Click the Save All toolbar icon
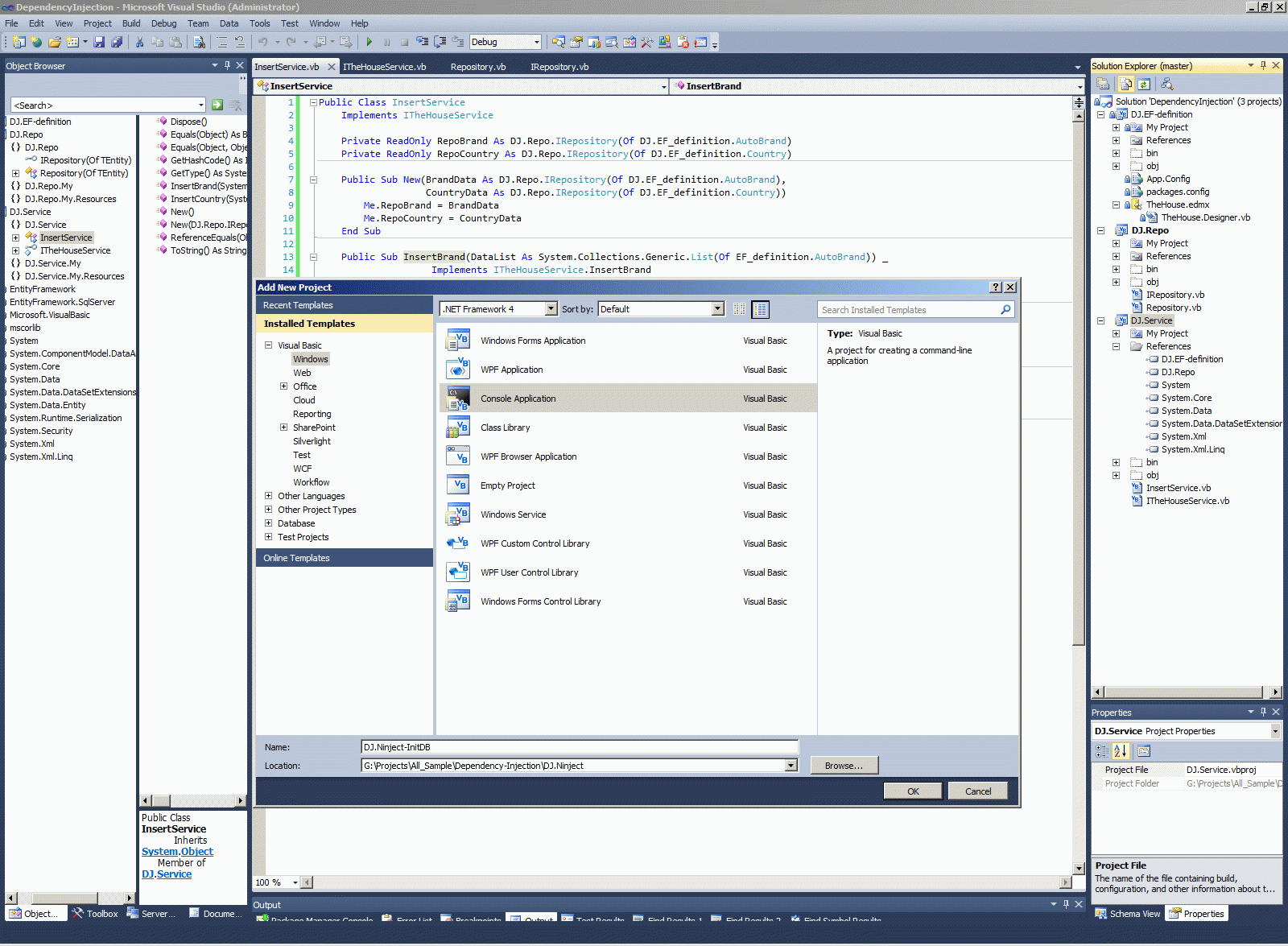 coord(117,42)
